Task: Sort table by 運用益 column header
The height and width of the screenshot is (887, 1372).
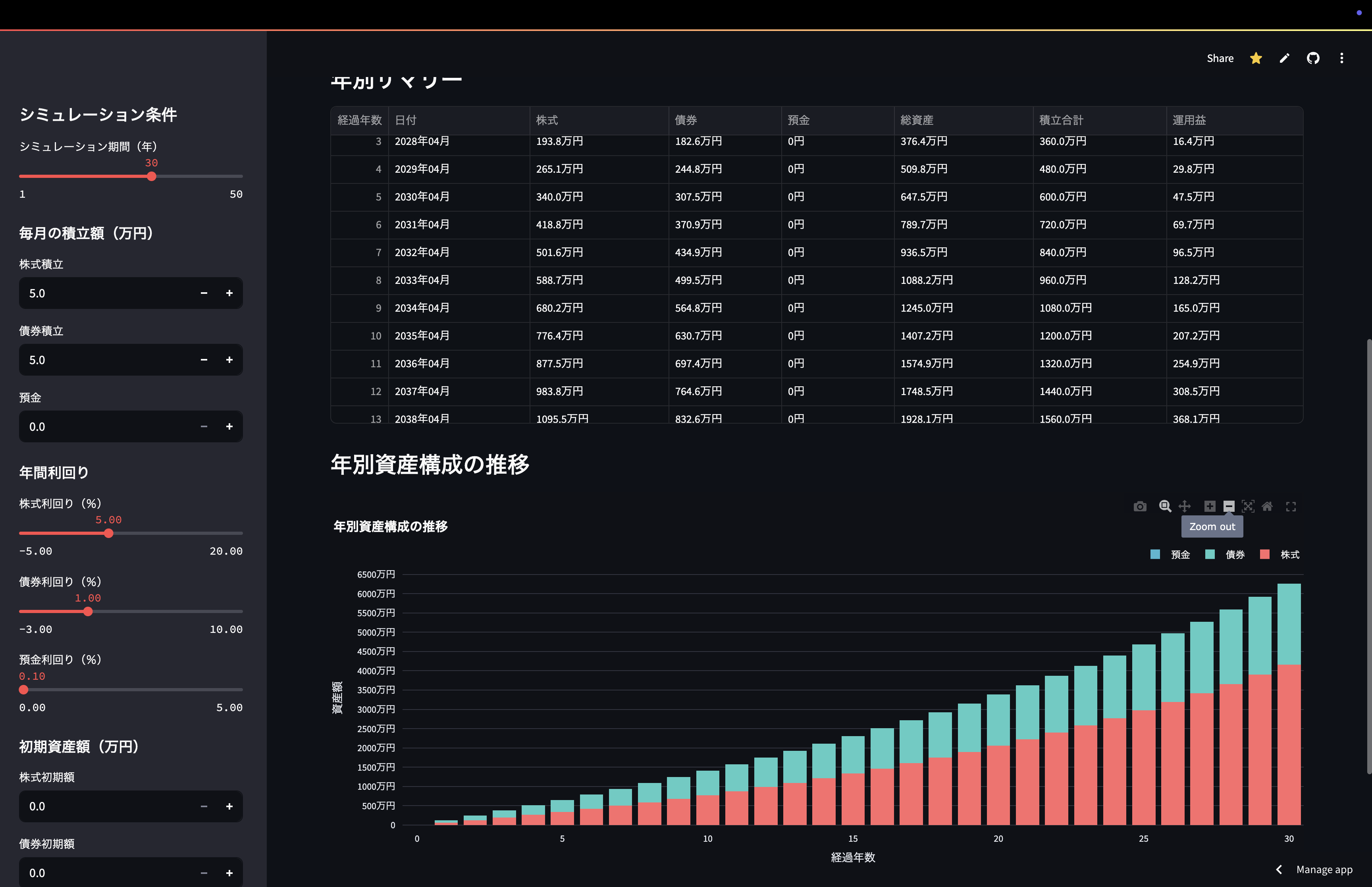Action: click(1189, 120)
